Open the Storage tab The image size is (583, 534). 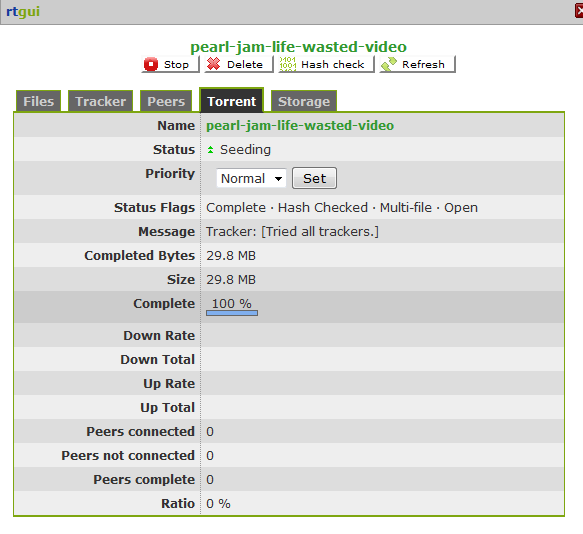[x=304, y=101]
